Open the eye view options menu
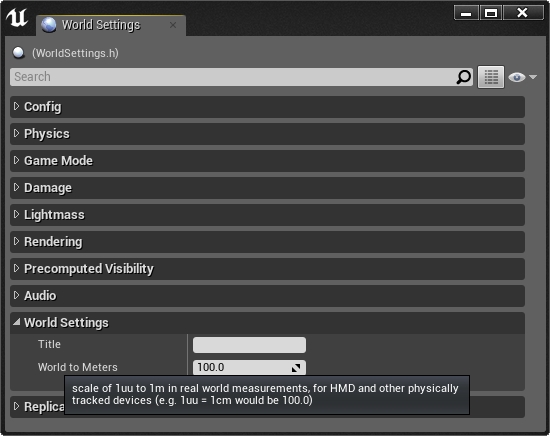Viewport: 550px width, 436px height. (x=522, y=77)
